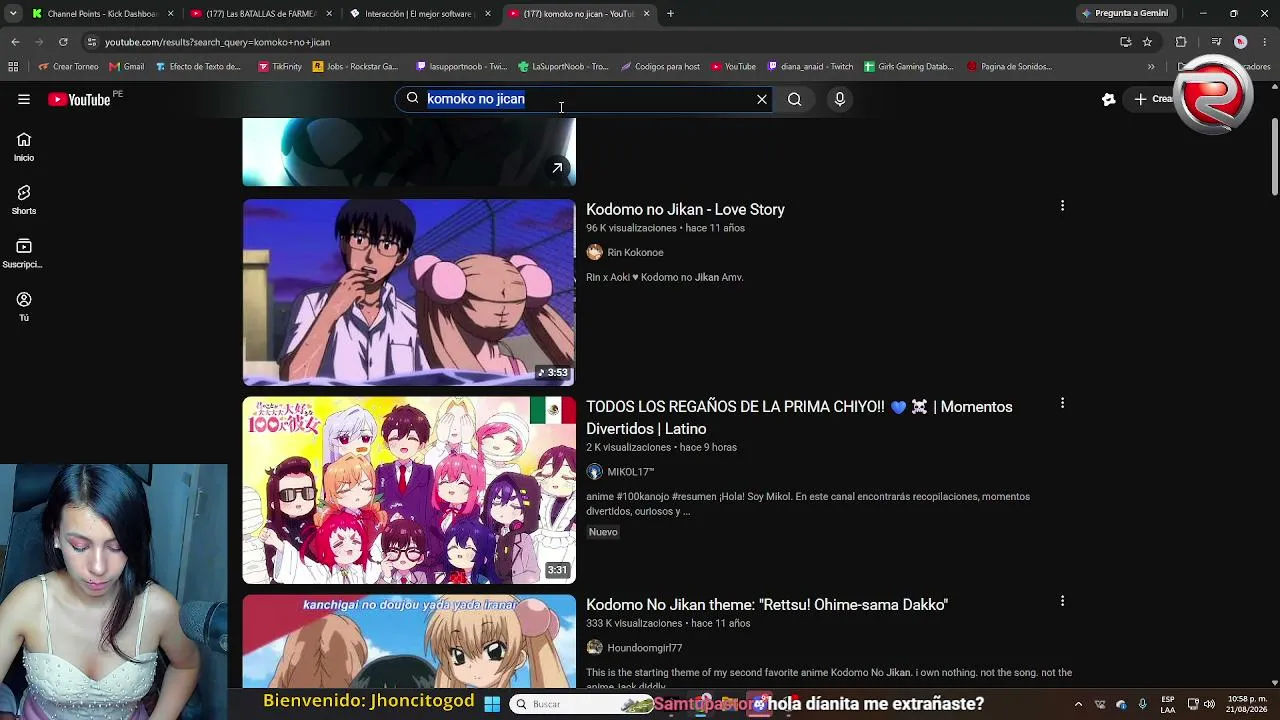
Task: Click the Houndoomgirl177 channel avatar
Action: pos(595,648)
